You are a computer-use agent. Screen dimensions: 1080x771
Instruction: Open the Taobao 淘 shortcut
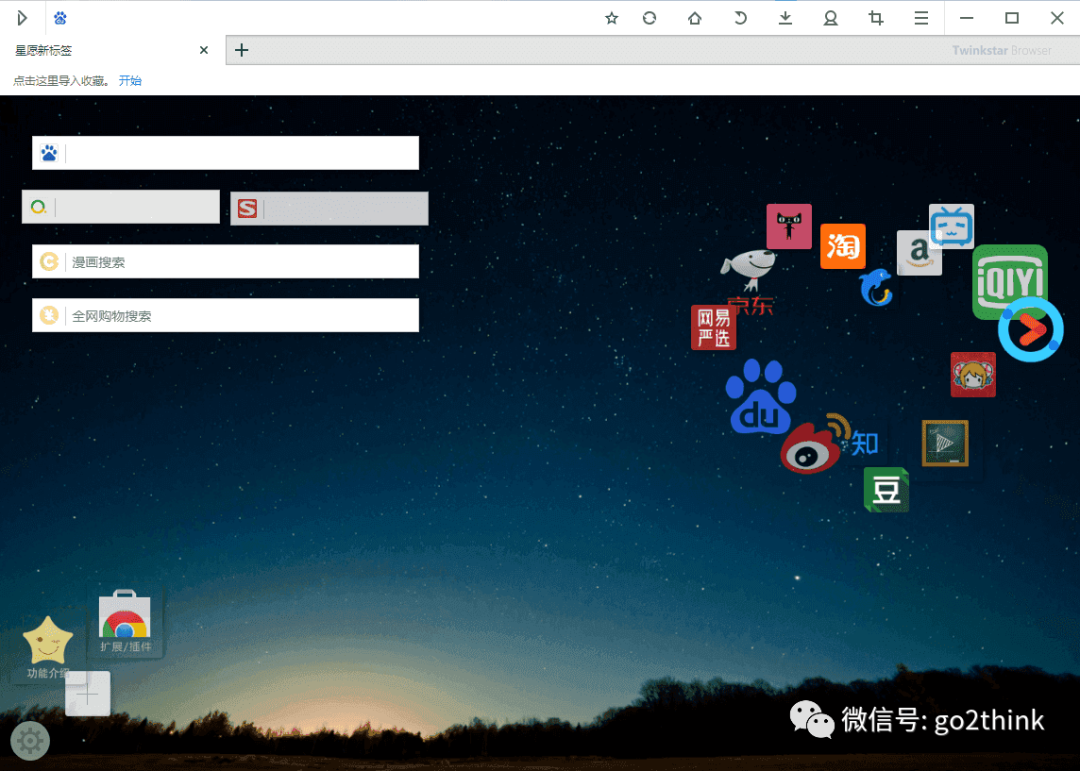coord(843,246)
